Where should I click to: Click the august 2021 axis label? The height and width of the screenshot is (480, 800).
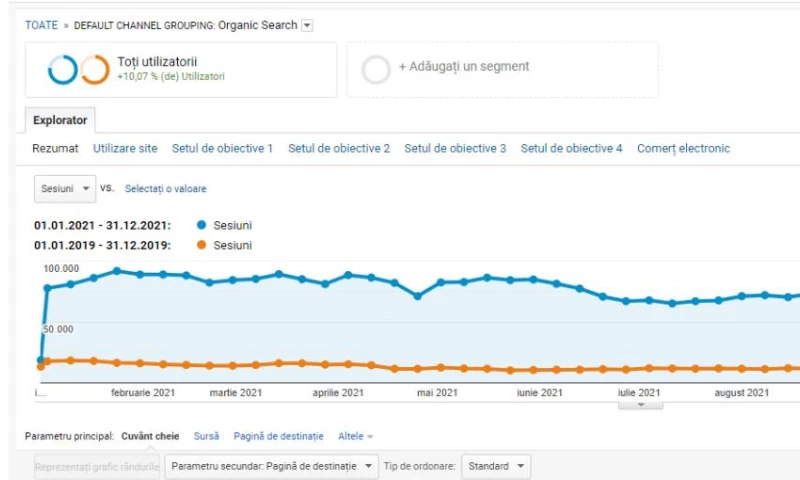coord(741,393)
